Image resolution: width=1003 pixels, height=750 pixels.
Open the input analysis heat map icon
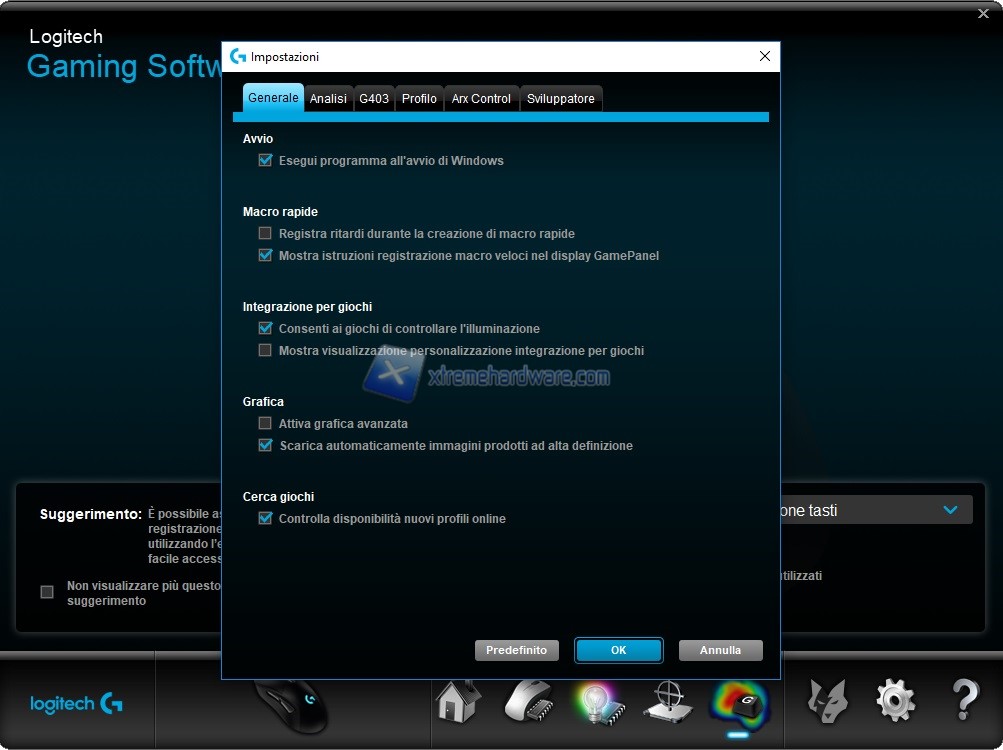[740, 702]
